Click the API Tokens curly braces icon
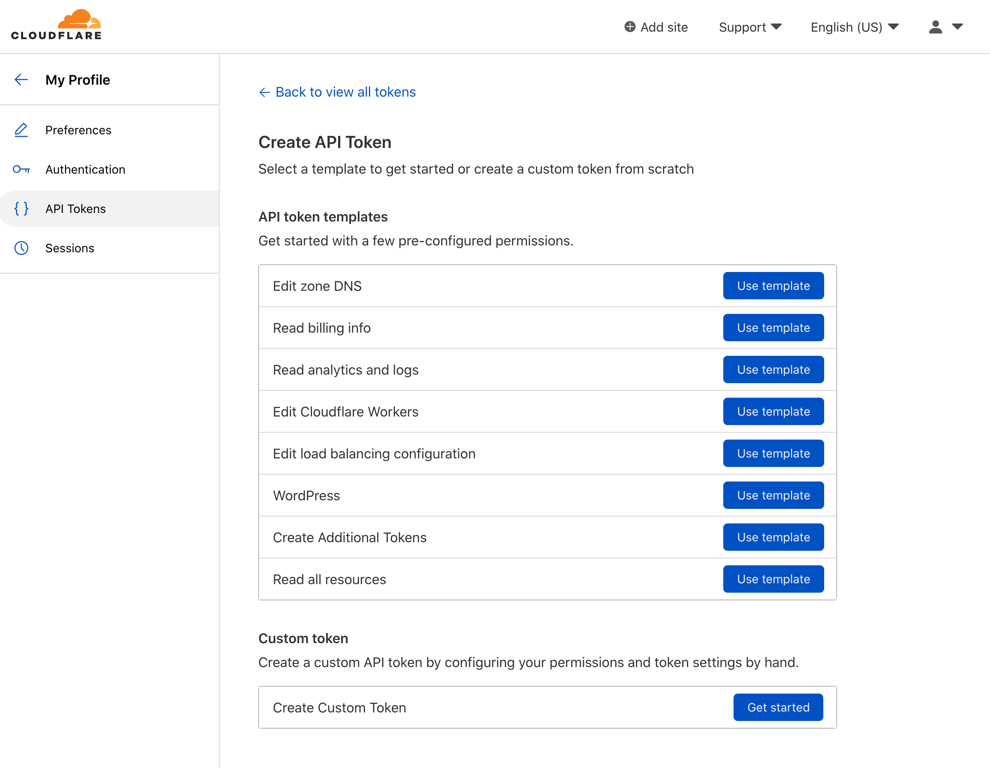990x768 pixels. [21, 209]
